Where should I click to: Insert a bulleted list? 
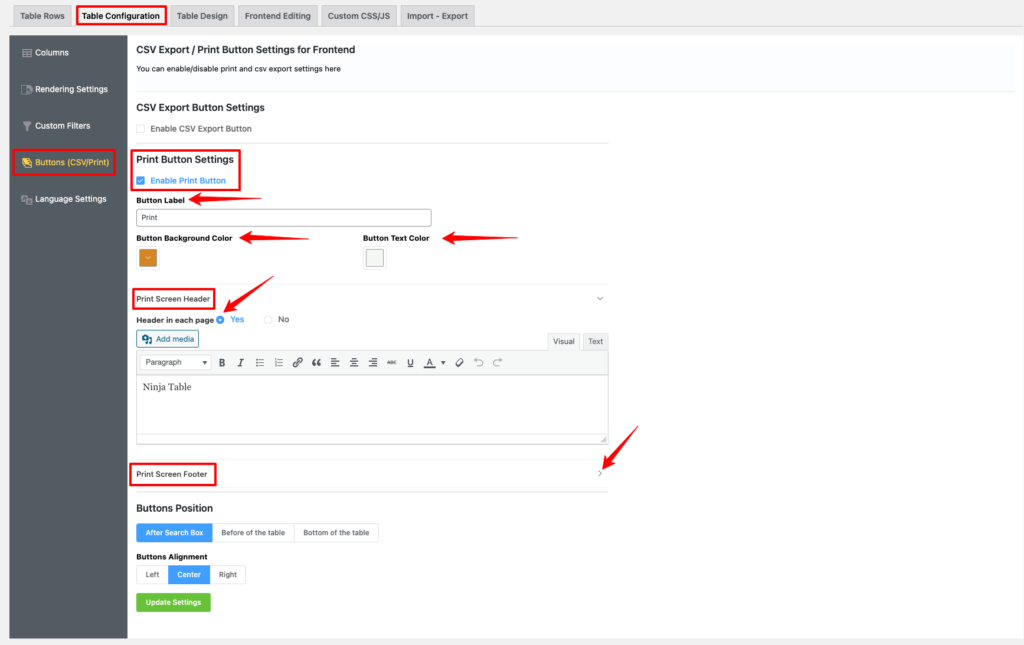click(x=260, y=362)
